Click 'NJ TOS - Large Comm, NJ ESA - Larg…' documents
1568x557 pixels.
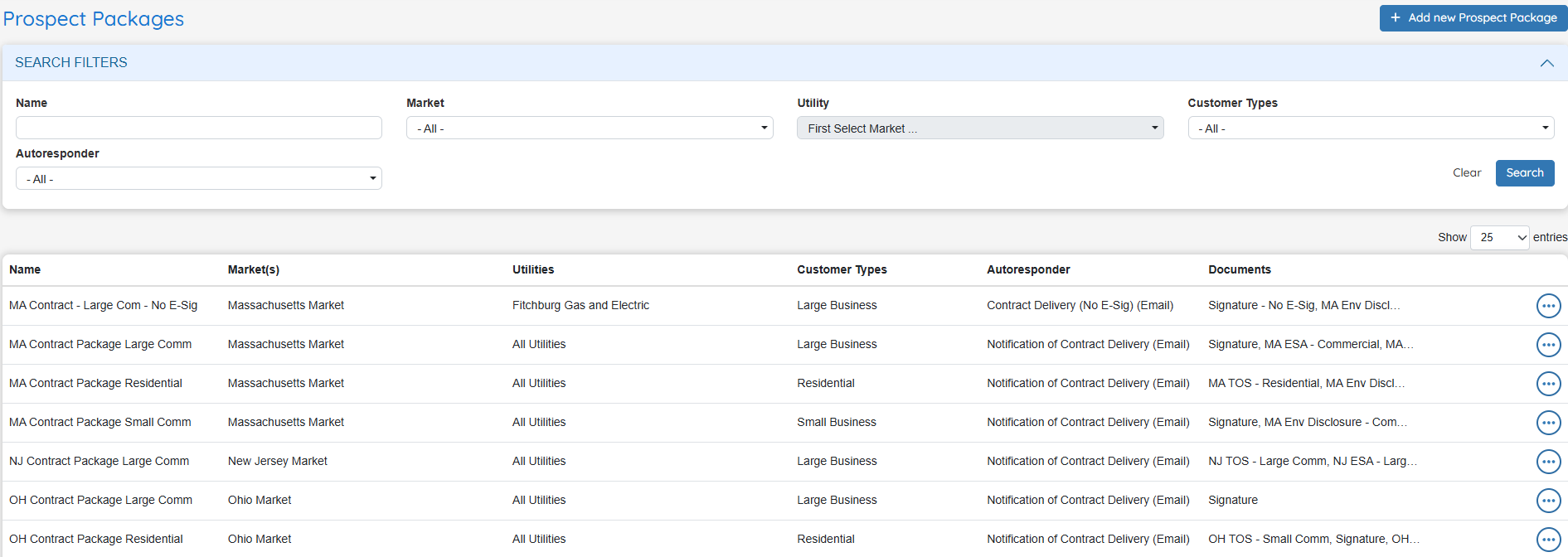1313,461
